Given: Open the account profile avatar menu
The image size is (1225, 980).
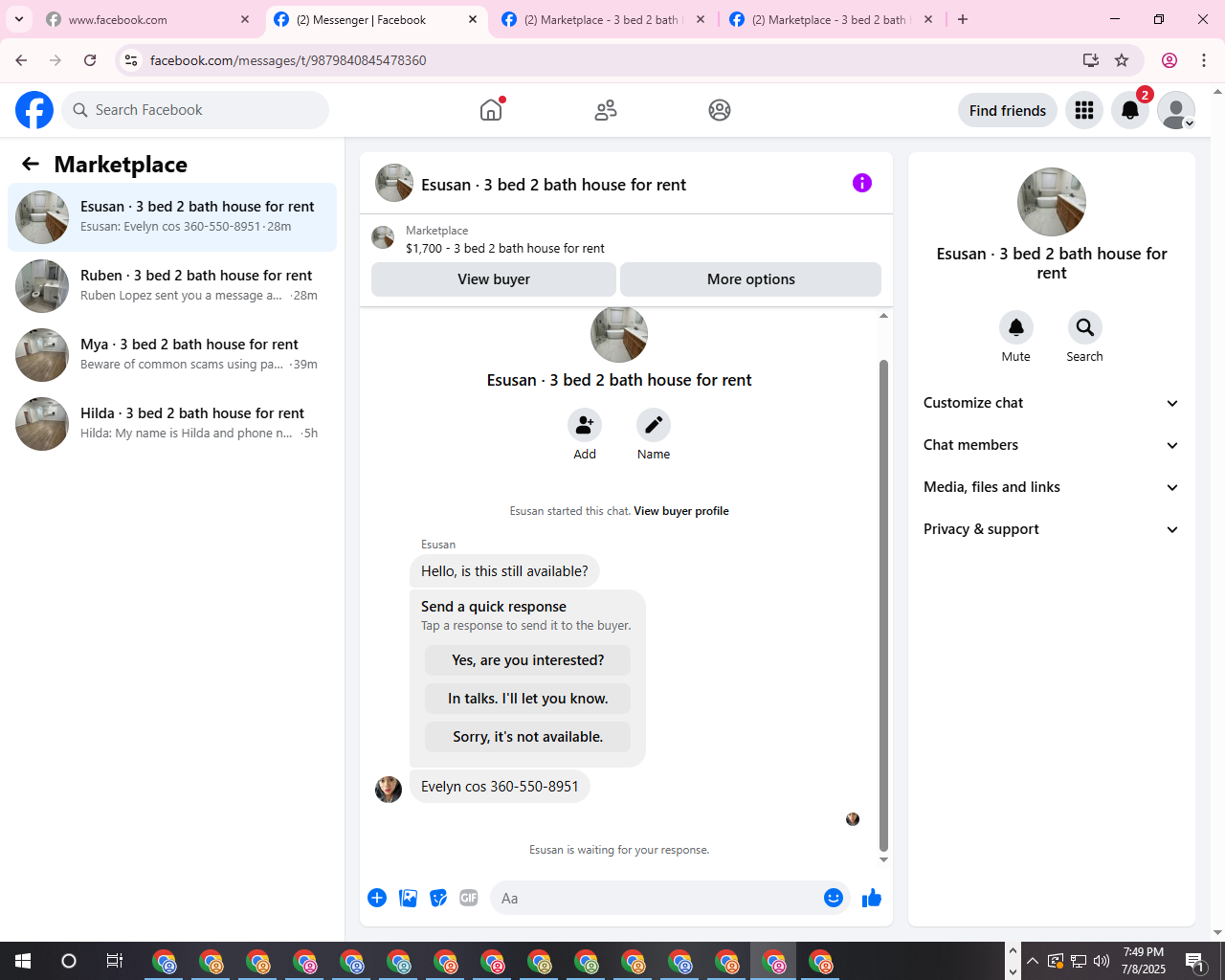Looking at the screenshot, I should click(x=1176, y=110).
